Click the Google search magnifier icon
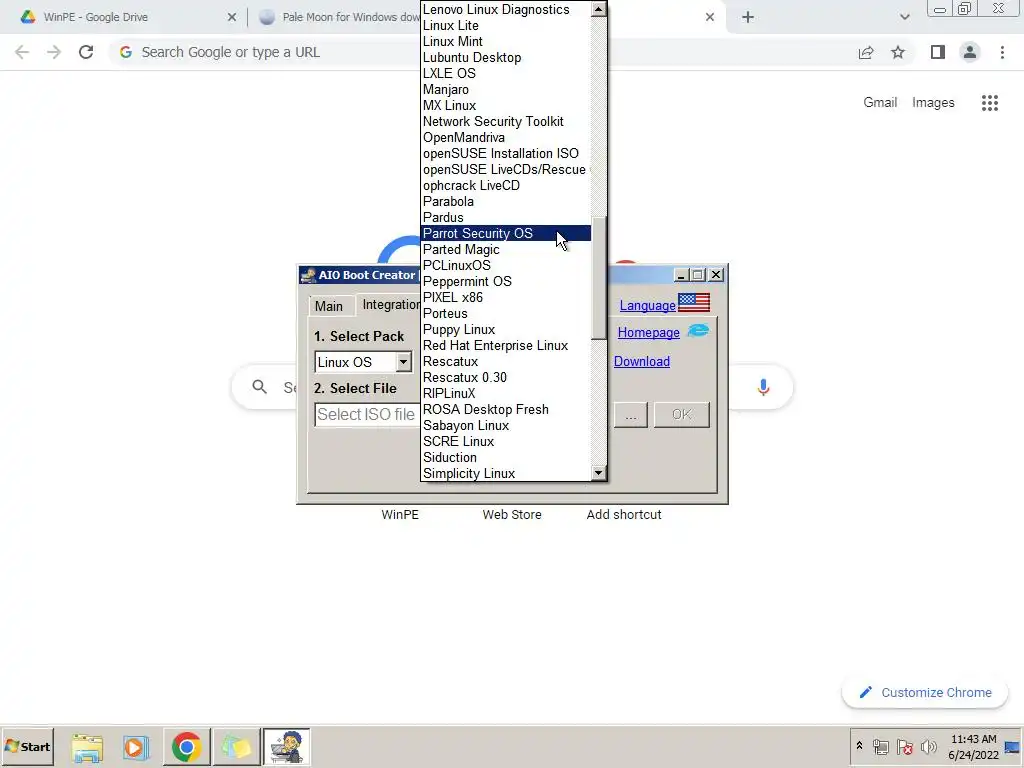This screenshot has height=768, width=1024. pos(259,387)
